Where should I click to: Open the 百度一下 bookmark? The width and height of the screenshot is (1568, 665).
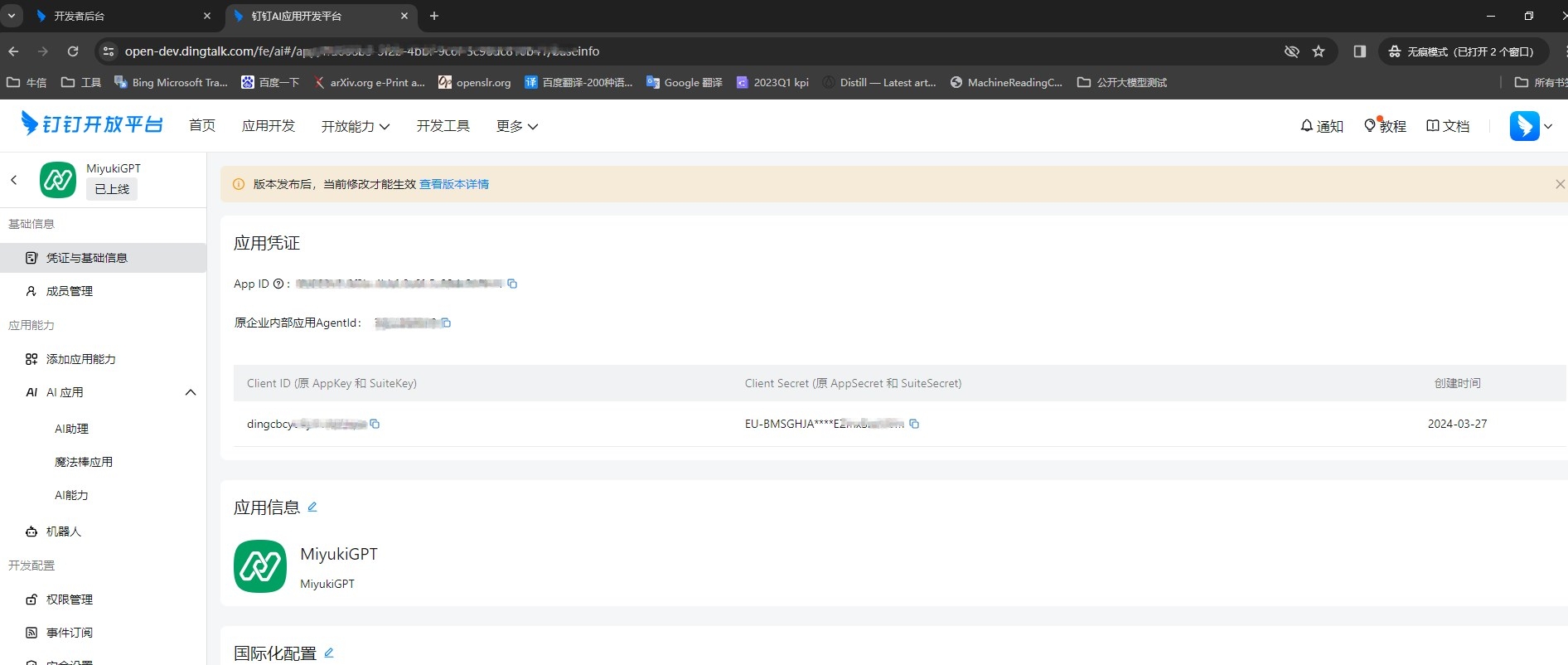click(x=270, y=82)
